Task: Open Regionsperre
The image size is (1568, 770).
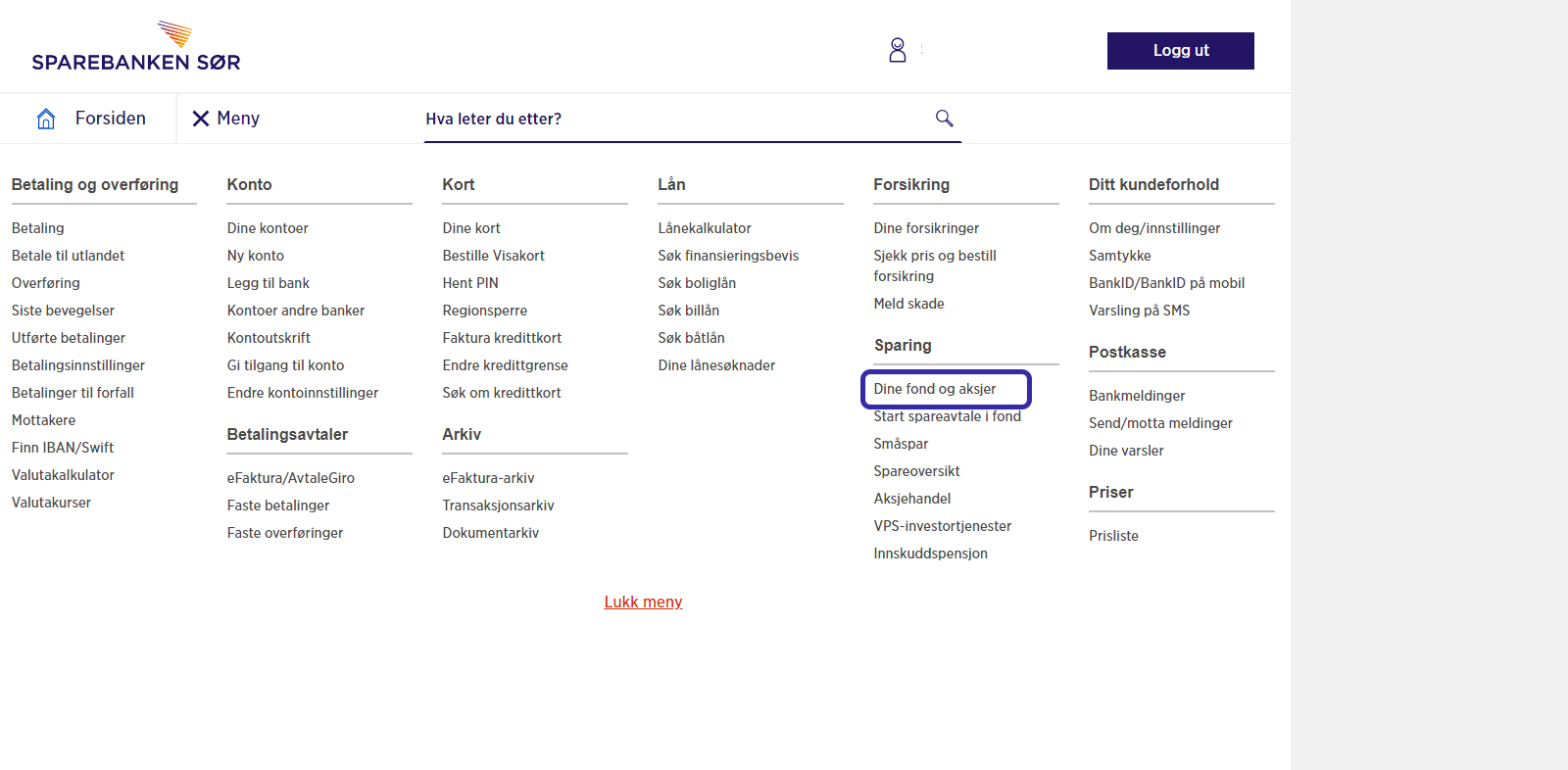Action: pos(485,311)
